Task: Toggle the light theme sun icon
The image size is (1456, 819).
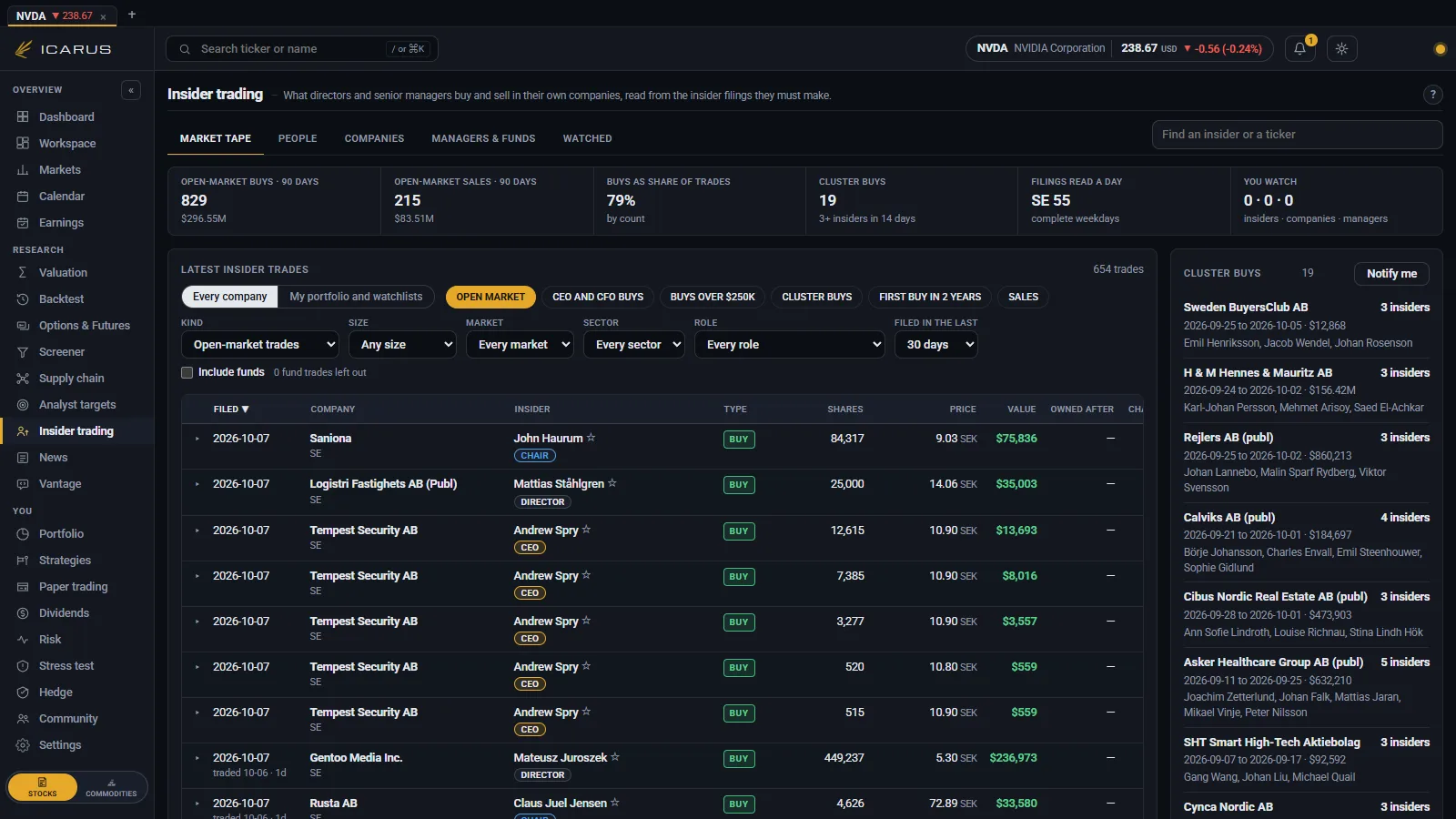Action: click(1342, 49)
